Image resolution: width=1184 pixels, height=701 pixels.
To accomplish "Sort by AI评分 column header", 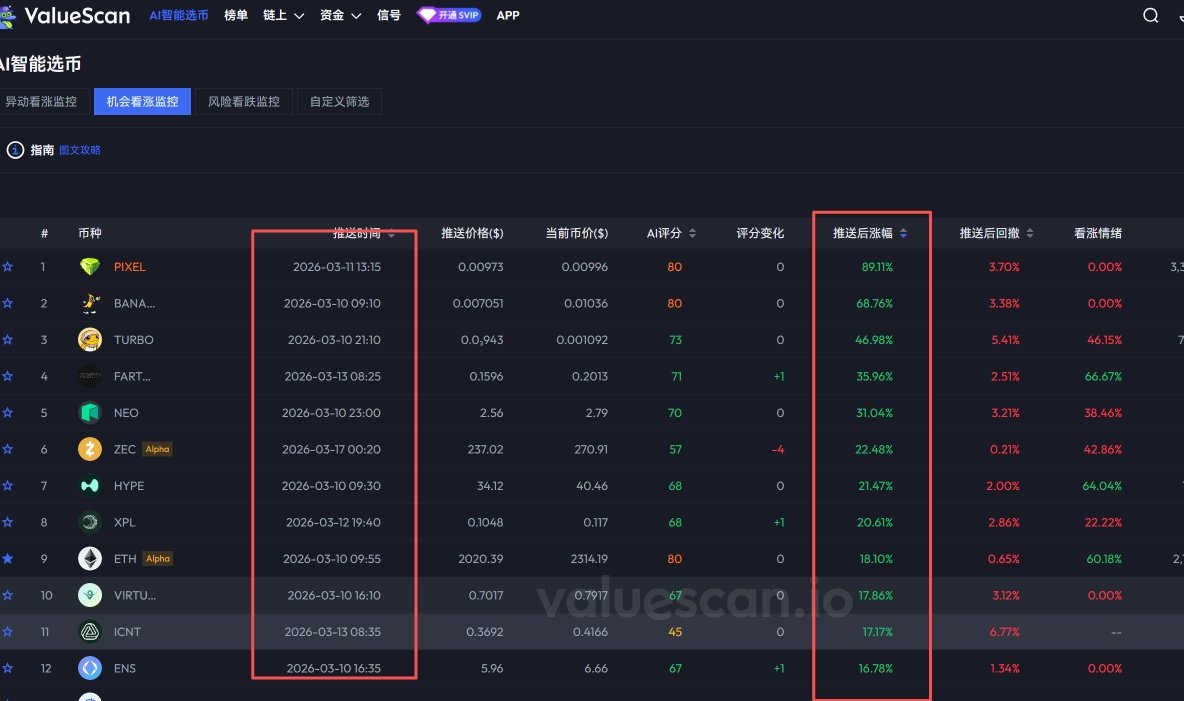I will [671, 233].
